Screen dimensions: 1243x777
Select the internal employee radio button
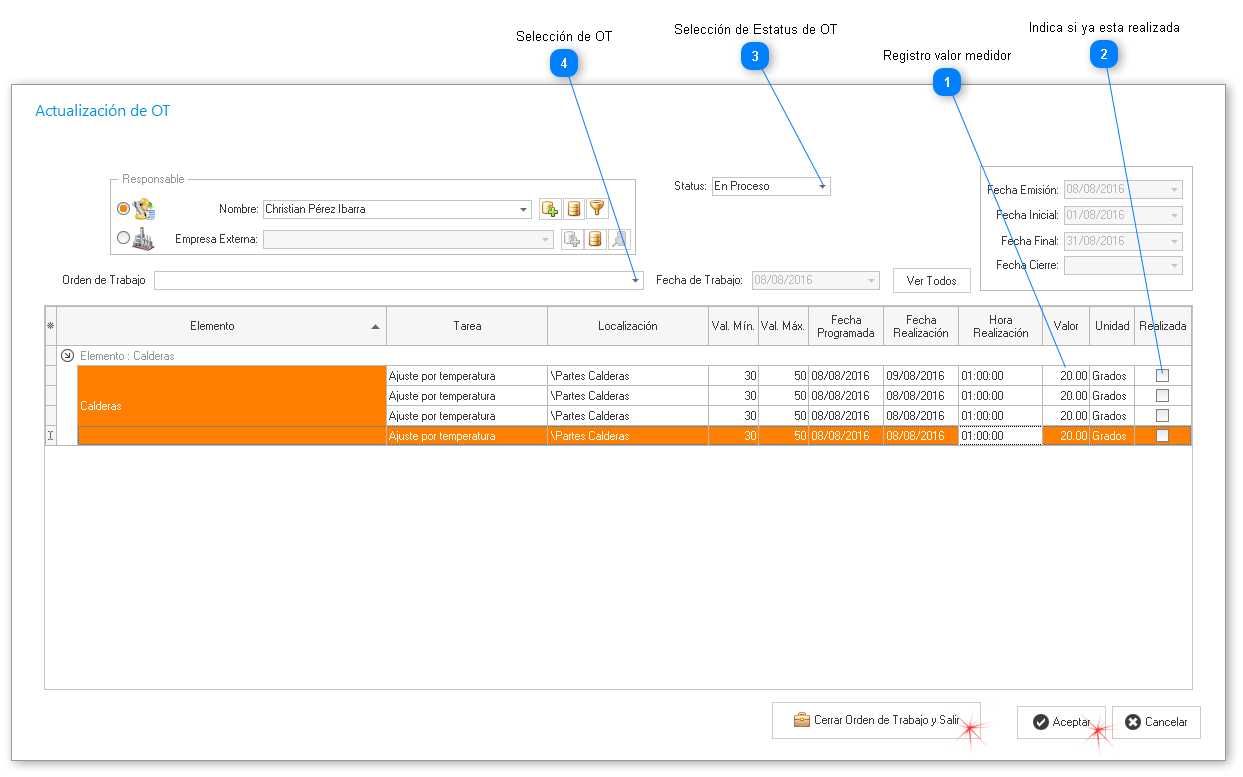[x=124, y=209]
